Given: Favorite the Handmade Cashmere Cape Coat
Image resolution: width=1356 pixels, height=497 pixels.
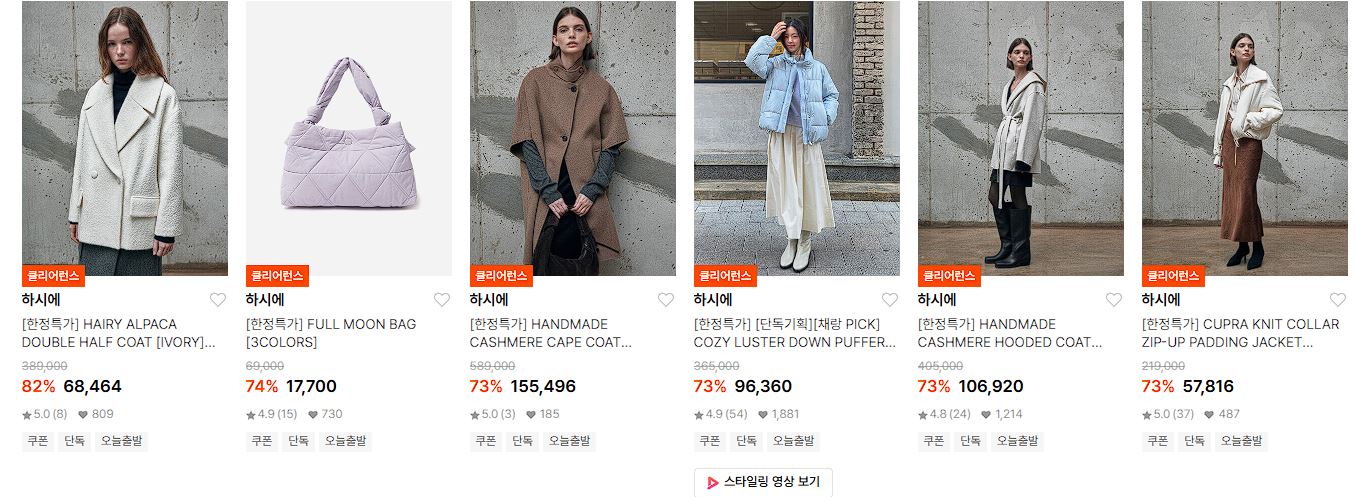Looking at the screenshot, I should (665, 300).
